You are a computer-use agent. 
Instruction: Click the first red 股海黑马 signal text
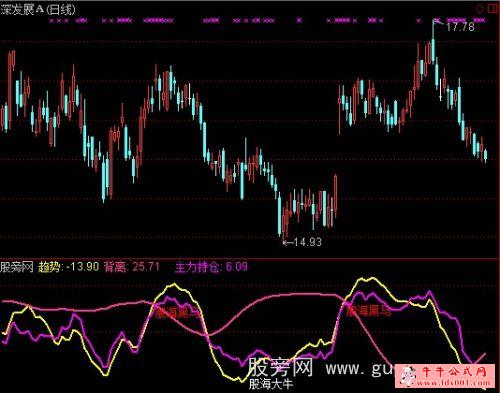point(178,313)
